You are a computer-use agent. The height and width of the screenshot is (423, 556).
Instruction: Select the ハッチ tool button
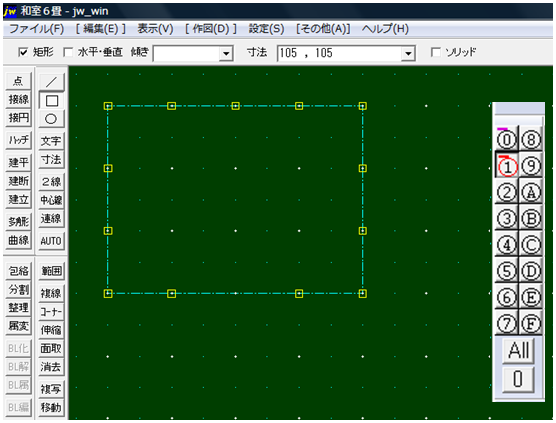[18, 140]
